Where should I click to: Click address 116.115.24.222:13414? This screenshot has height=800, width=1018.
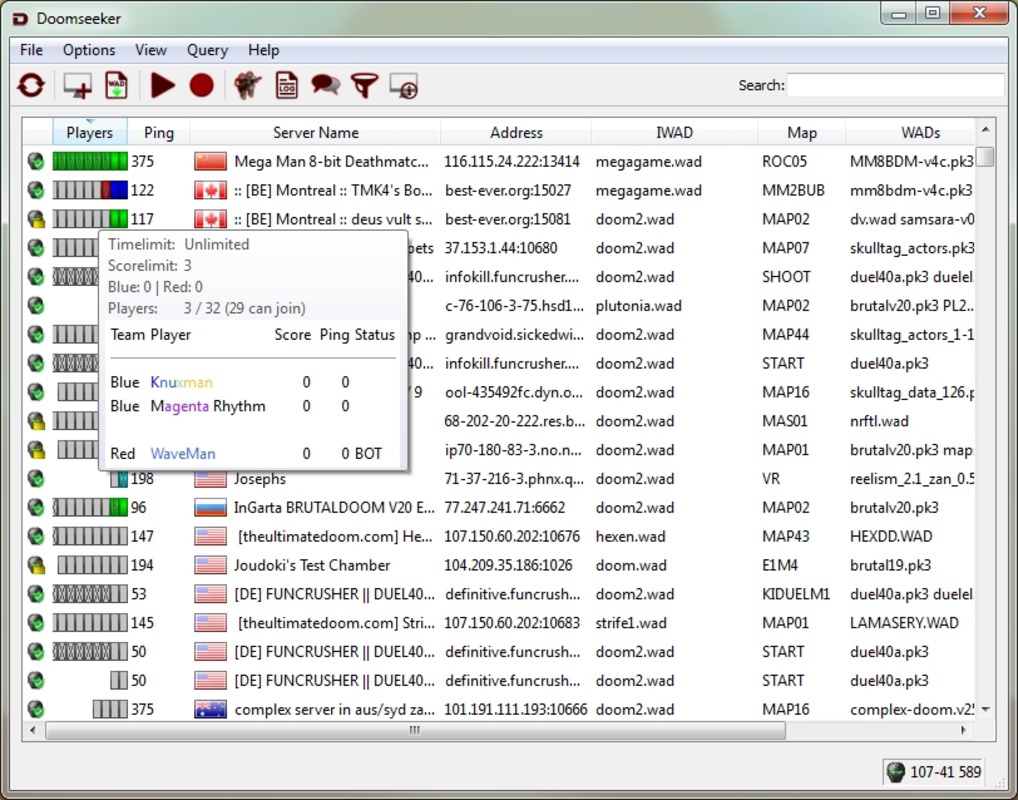tap(512, 161)
